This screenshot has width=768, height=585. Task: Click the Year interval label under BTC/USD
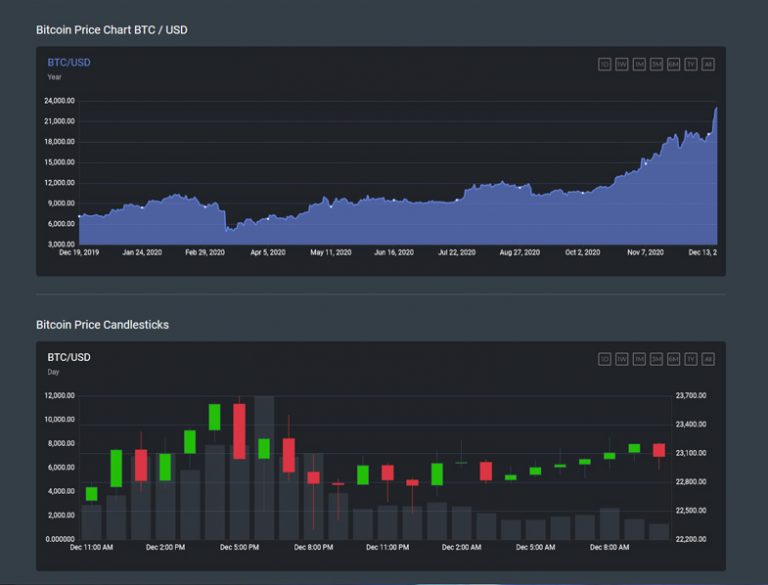[x=54, y=77]
